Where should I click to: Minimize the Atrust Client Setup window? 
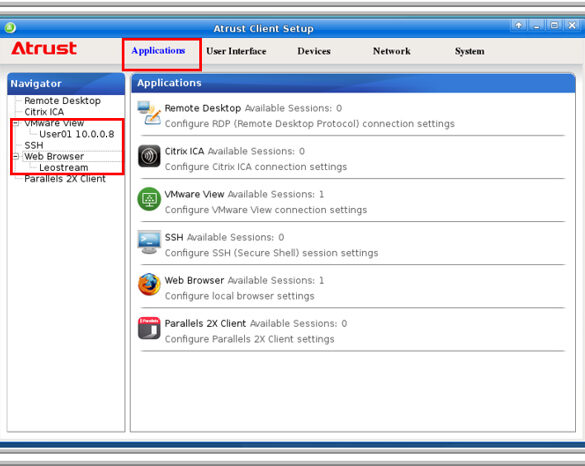536,25
